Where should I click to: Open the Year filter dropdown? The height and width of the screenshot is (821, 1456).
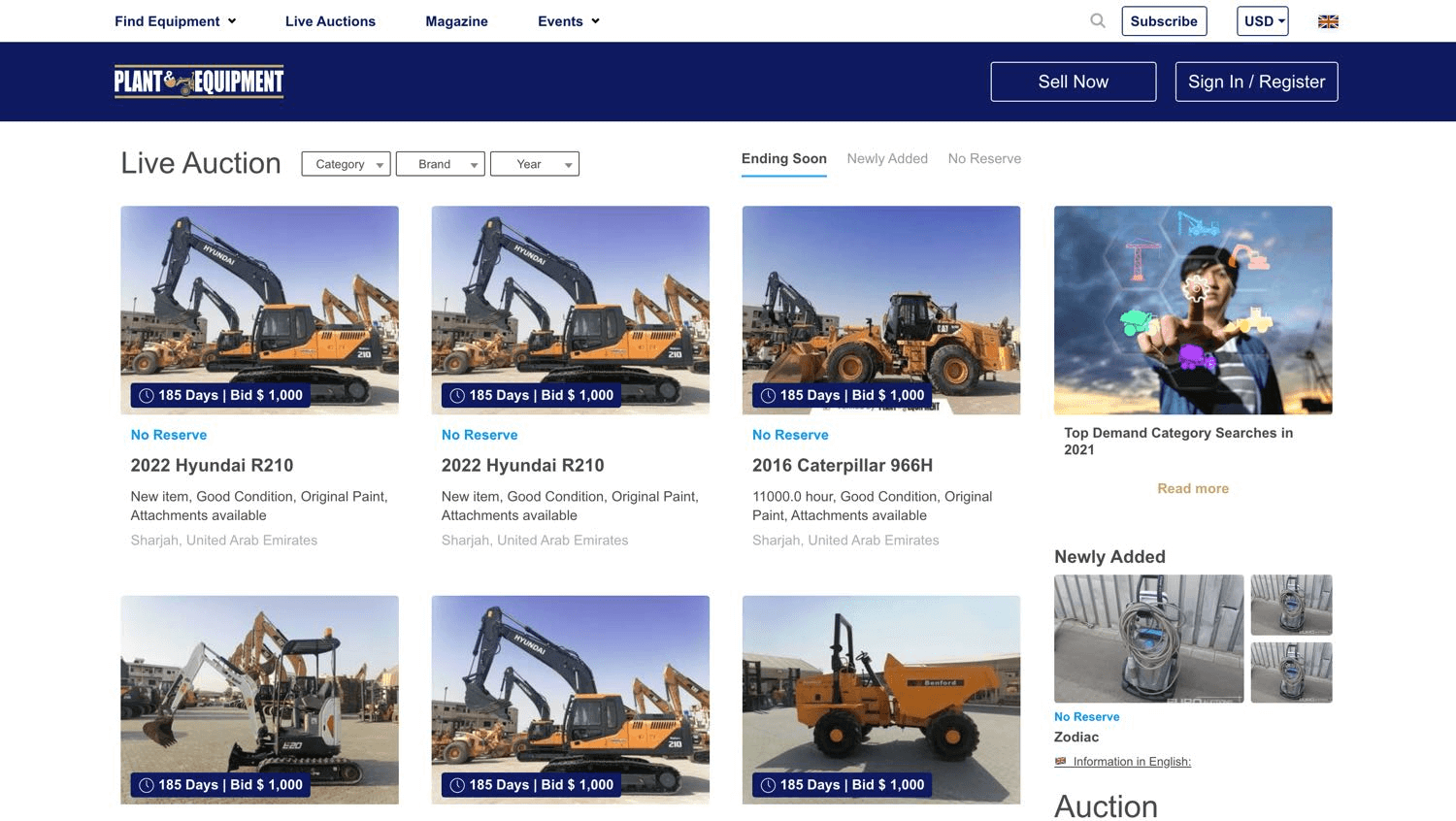[x=535, y=164]
